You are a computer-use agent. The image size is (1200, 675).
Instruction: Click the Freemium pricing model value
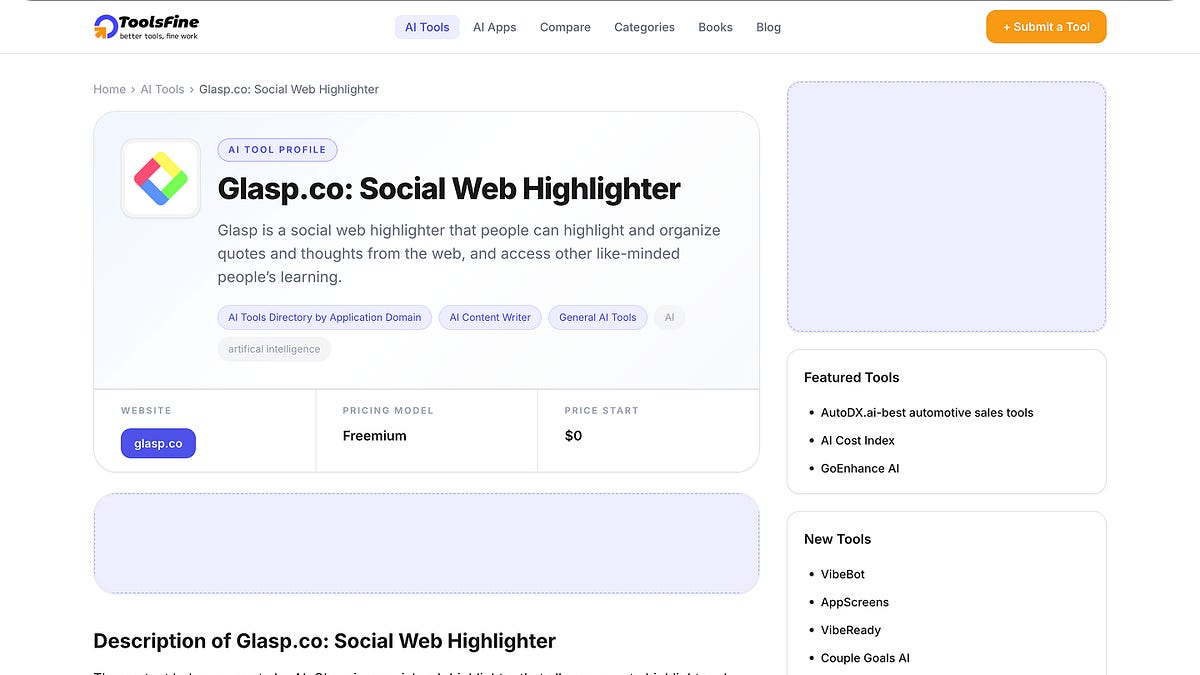click(x=374, y=436)
